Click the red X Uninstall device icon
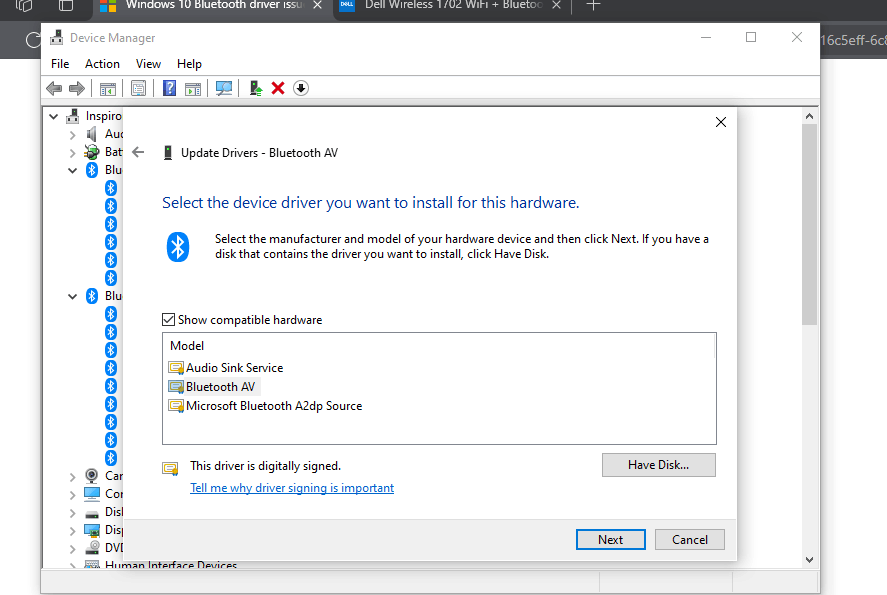 pyautogui.click(x=278, y=88)
